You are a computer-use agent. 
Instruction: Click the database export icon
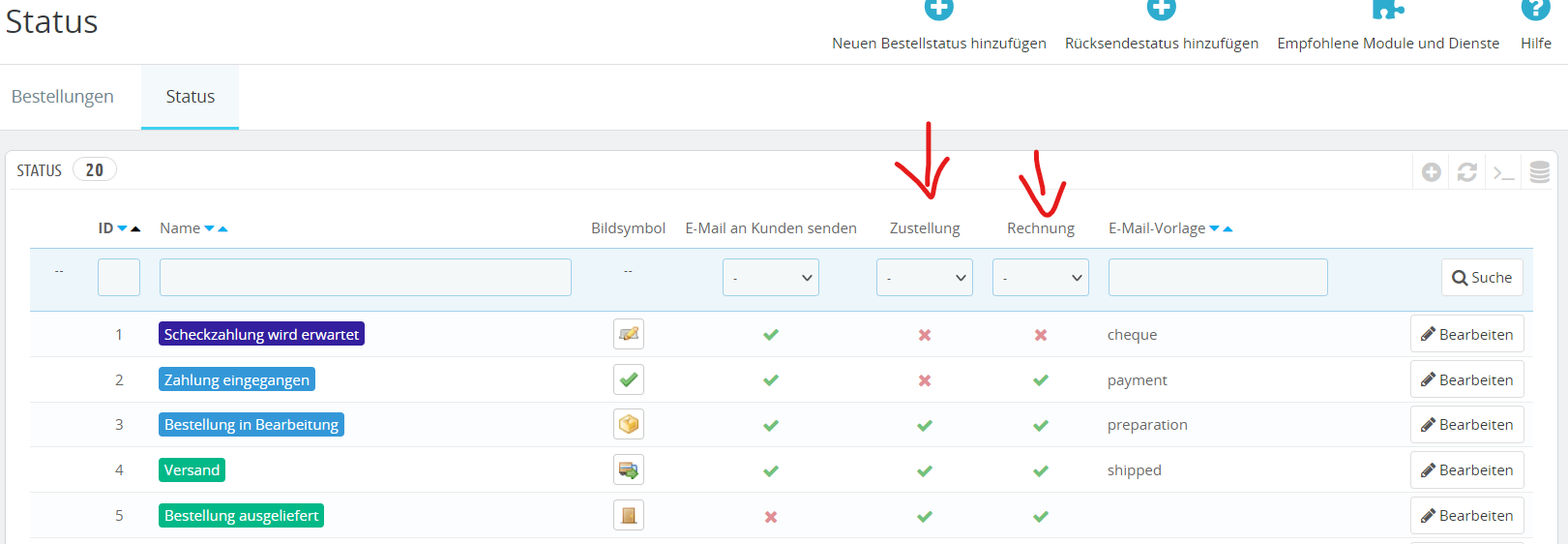pyautogui.click(x=1540, y=172)
